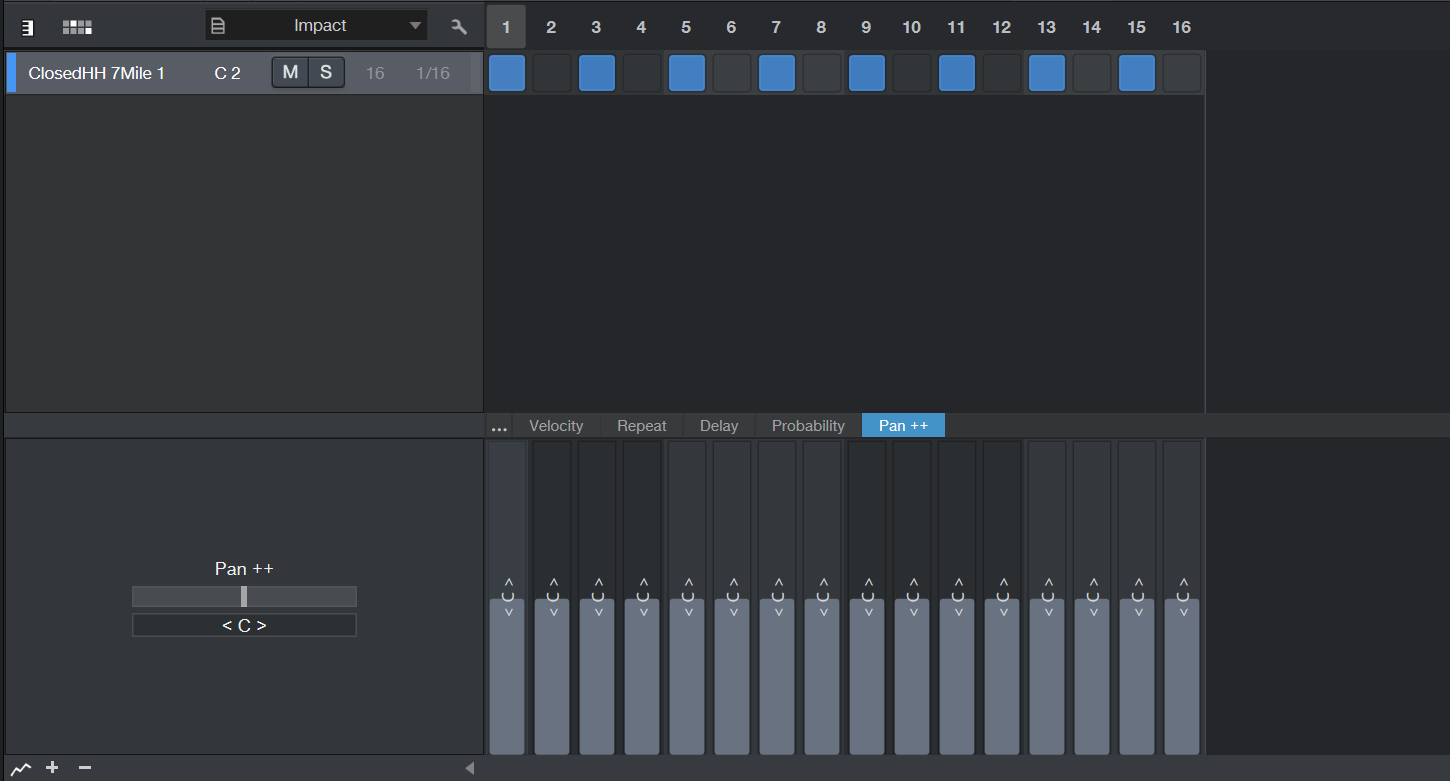
Task: Toggle the automation curve icon
Action: pos(21,768)
